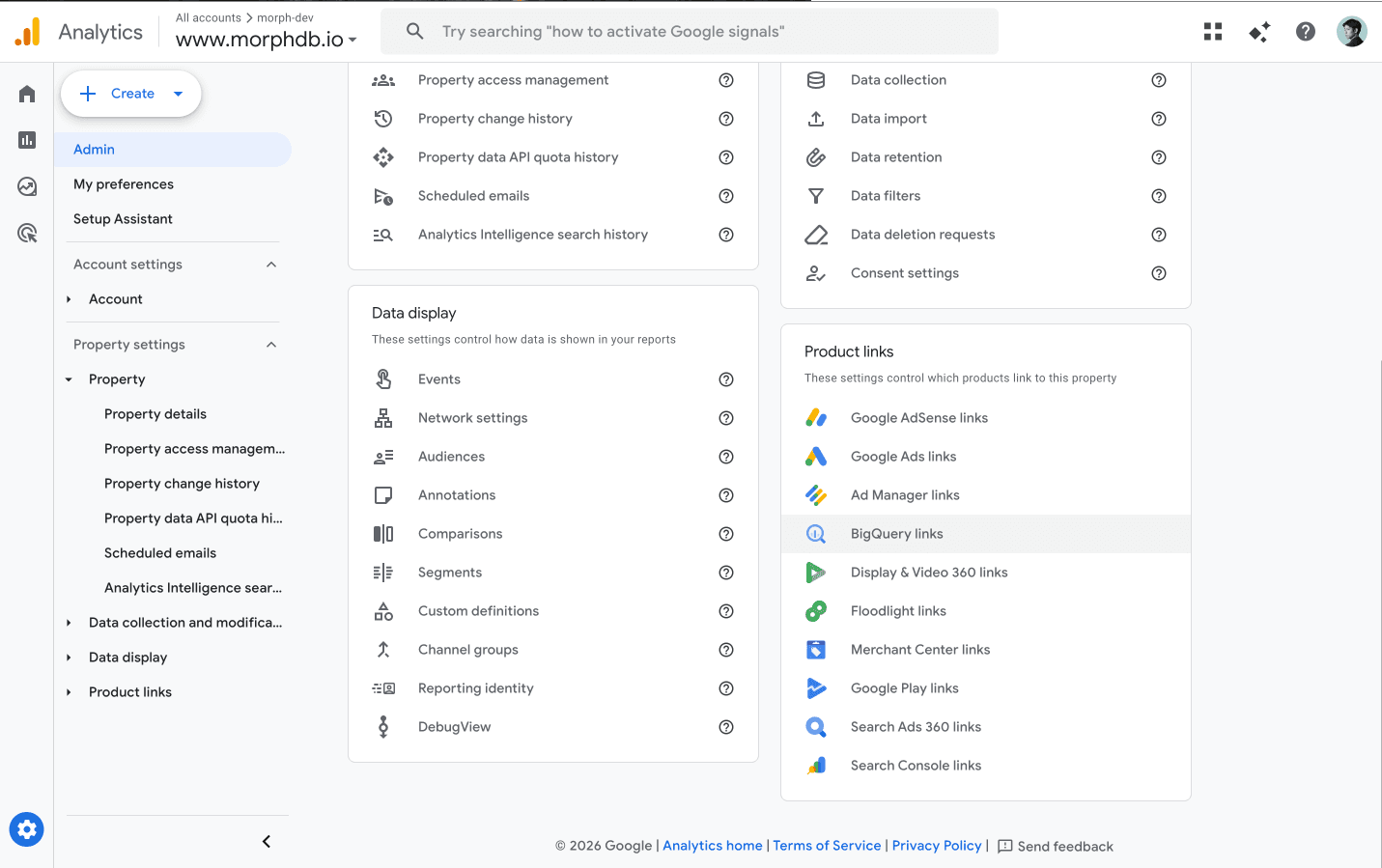Click the help icon beside DebugView
This screenshot has height=868, width=1382.
click(726, 727)
